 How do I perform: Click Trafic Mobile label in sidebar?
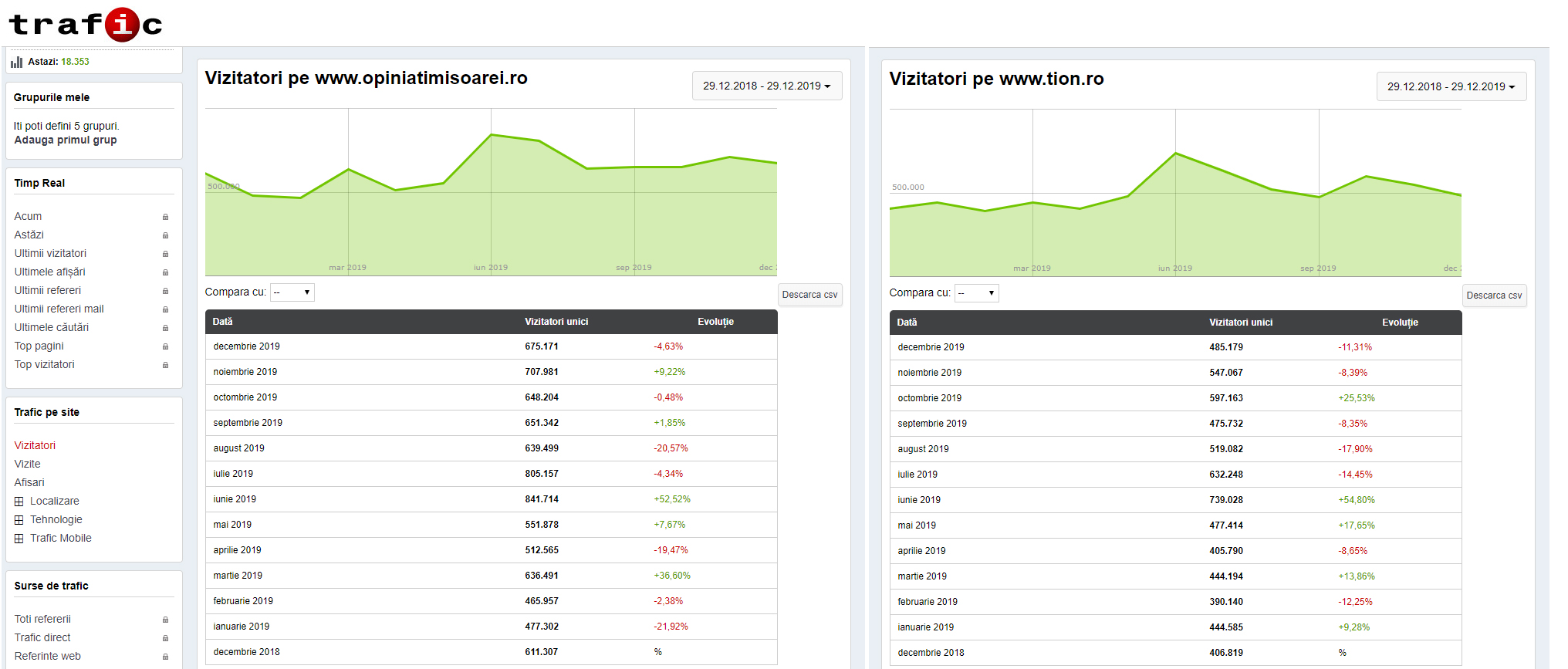pyautogui.click(x=61, y=538)
